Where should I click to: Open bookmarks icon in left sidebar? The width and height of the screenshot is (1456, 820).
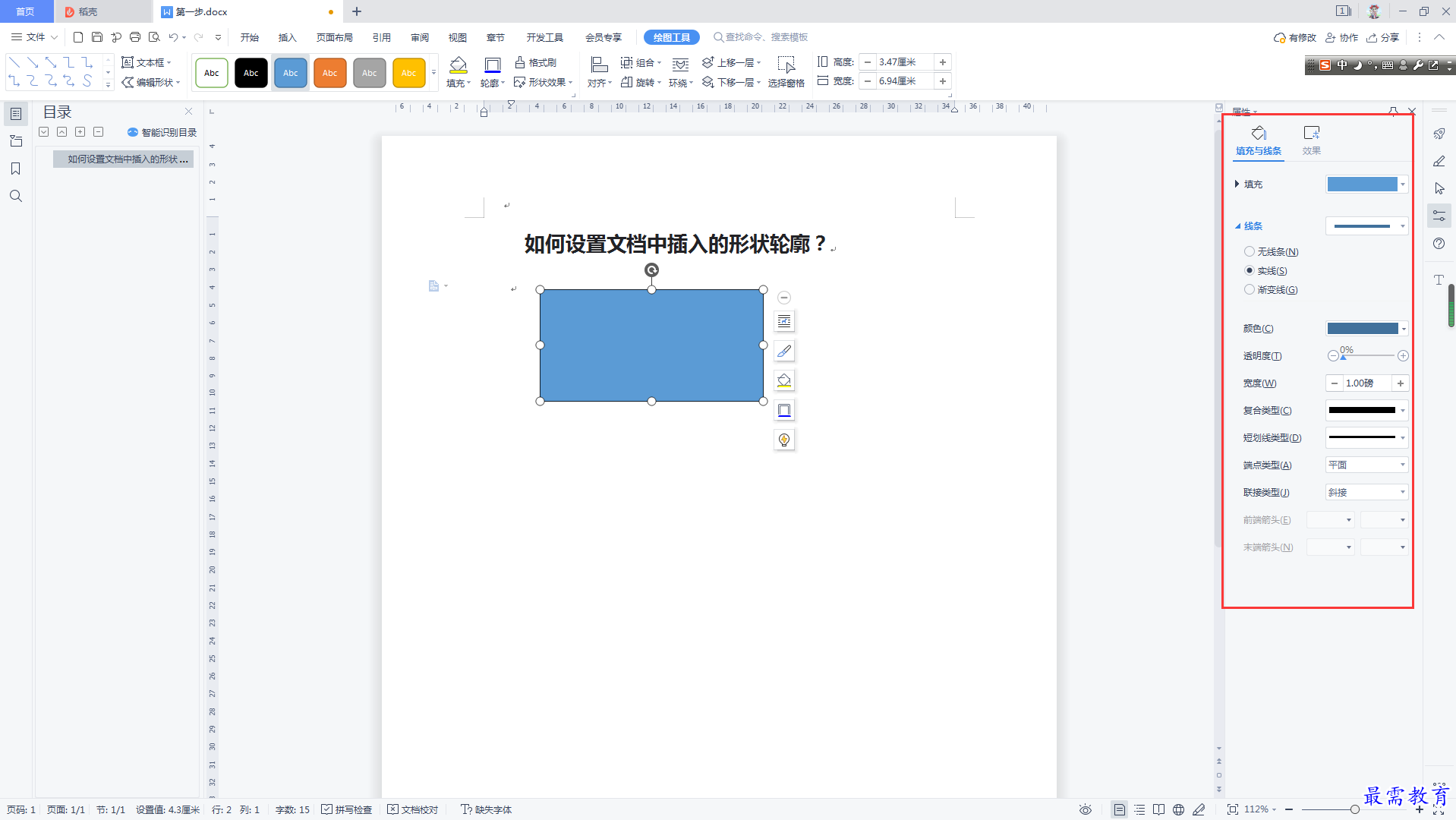[16, 169]
